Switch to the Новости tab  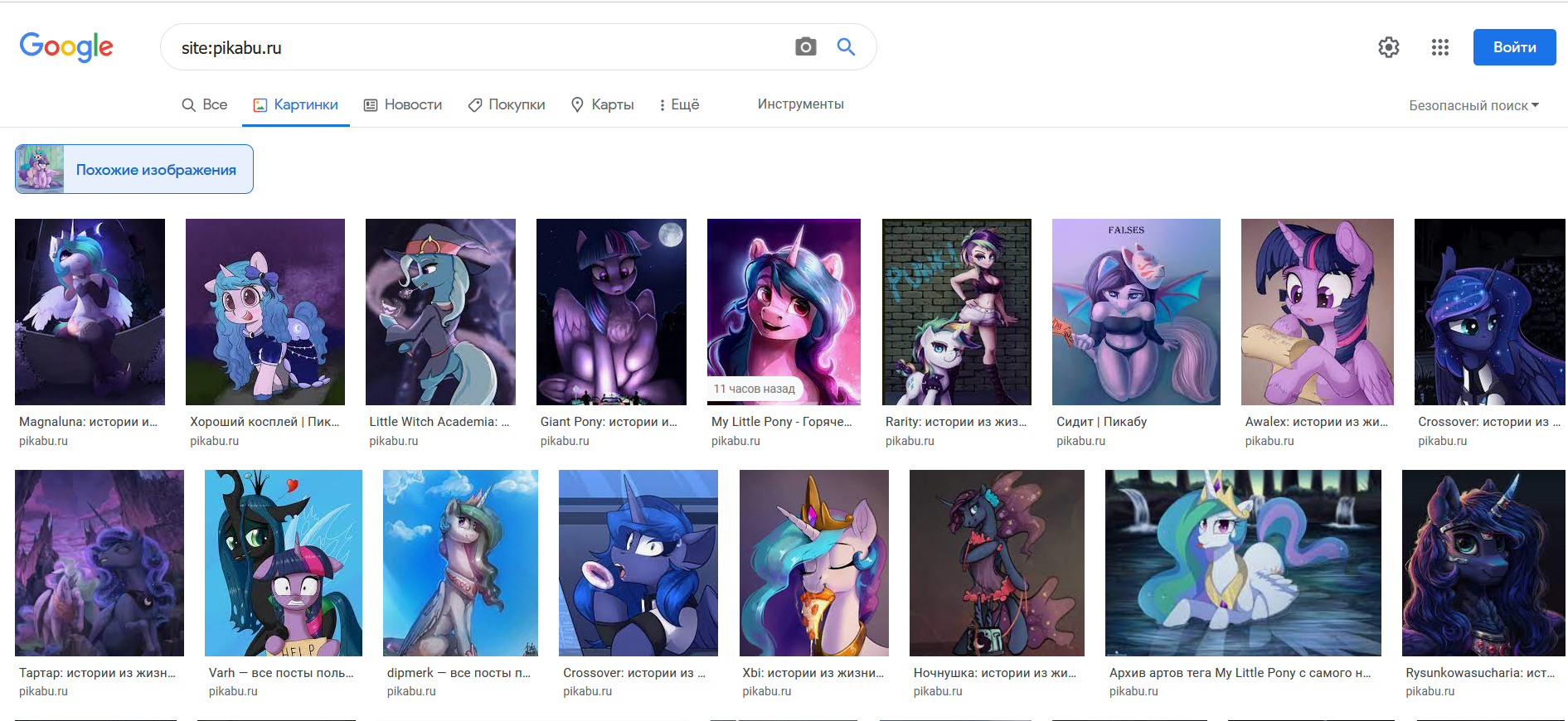coord(403,104)
